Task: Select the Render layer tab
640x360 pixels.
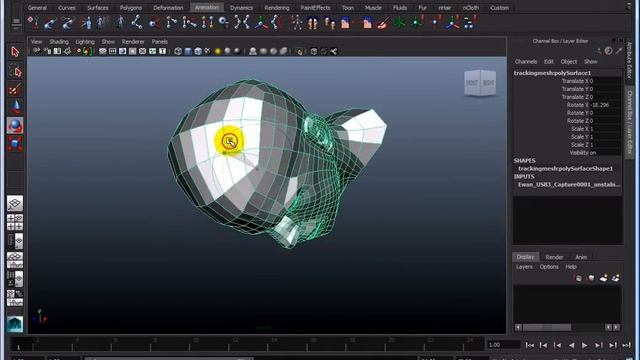Action: tap(554, 257)
